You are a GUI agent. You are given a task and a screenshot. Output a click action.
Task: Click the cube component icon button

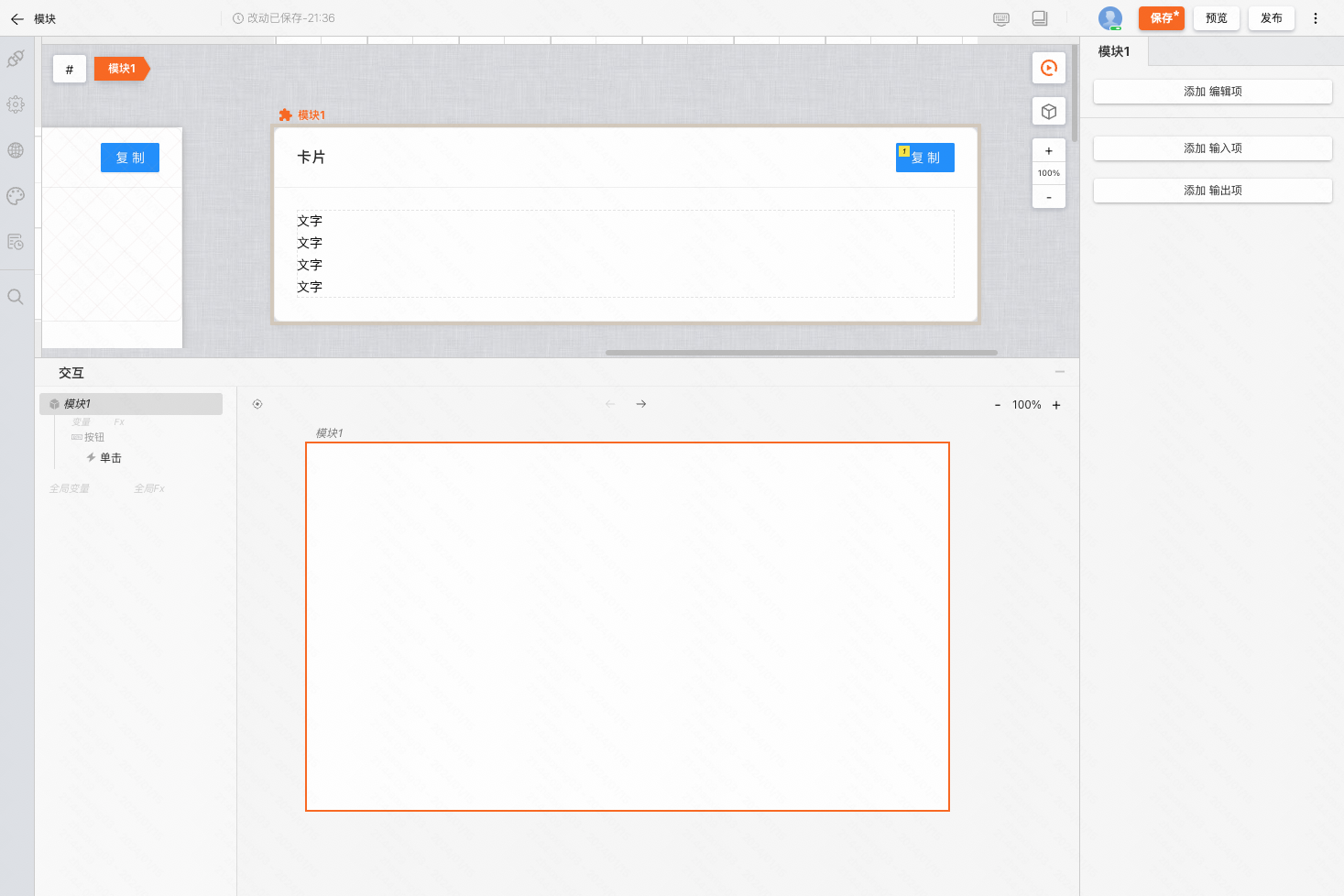tap(1049, 112)
